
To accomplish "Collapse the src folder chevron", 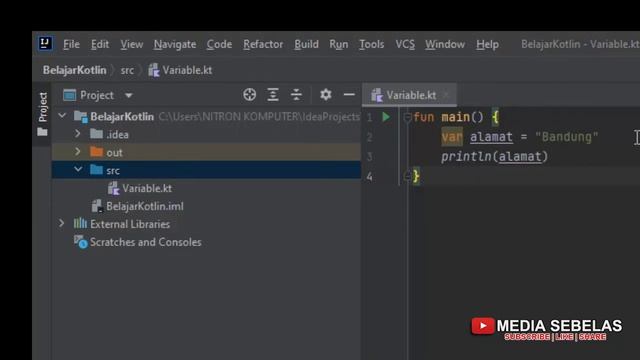I will tap(78, 169).
